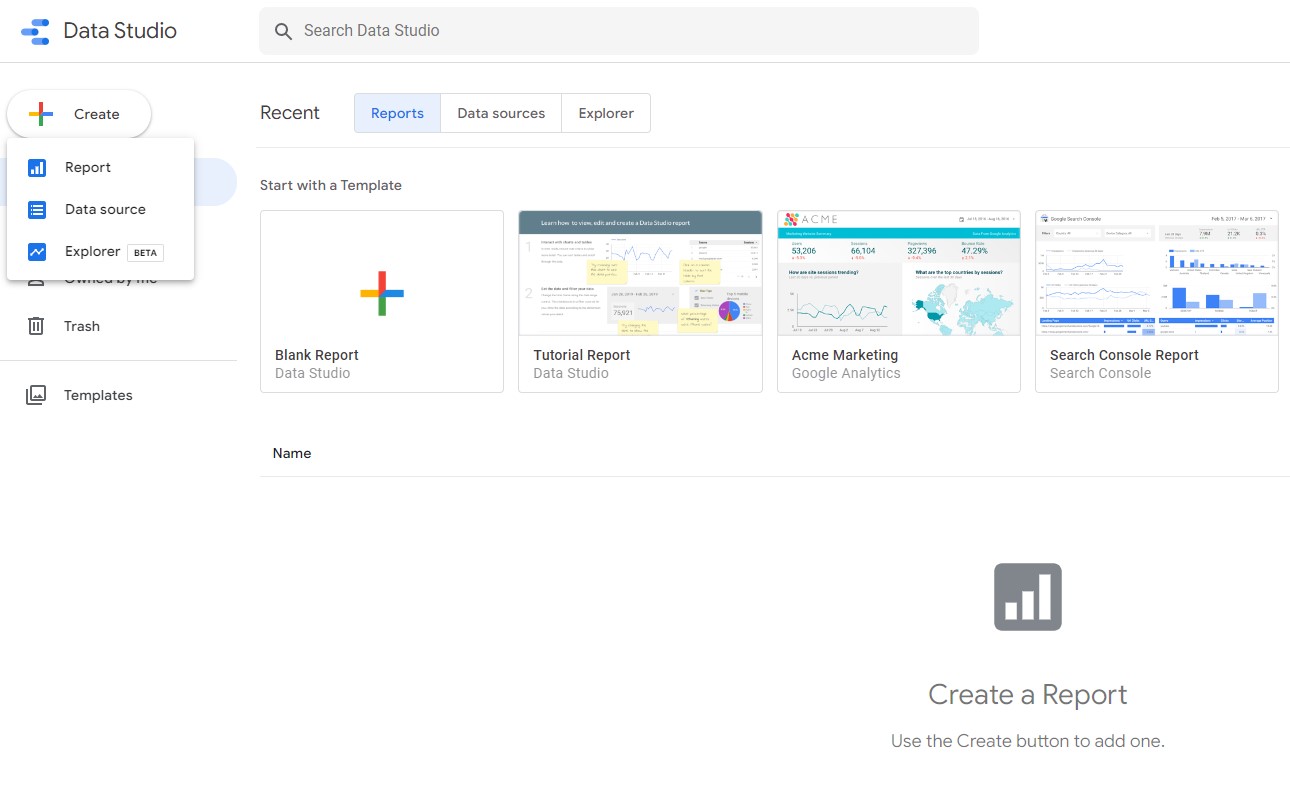Click the search magnifier icon
The height and width of the screenshot is (785, 1290).
(x=284, y=31)
